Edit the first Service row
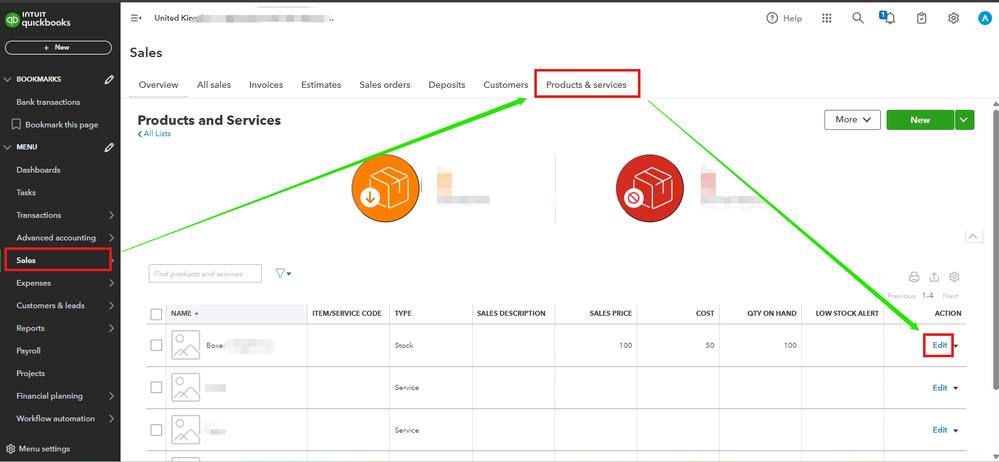The image size is (999, 462). pos(940,387)
